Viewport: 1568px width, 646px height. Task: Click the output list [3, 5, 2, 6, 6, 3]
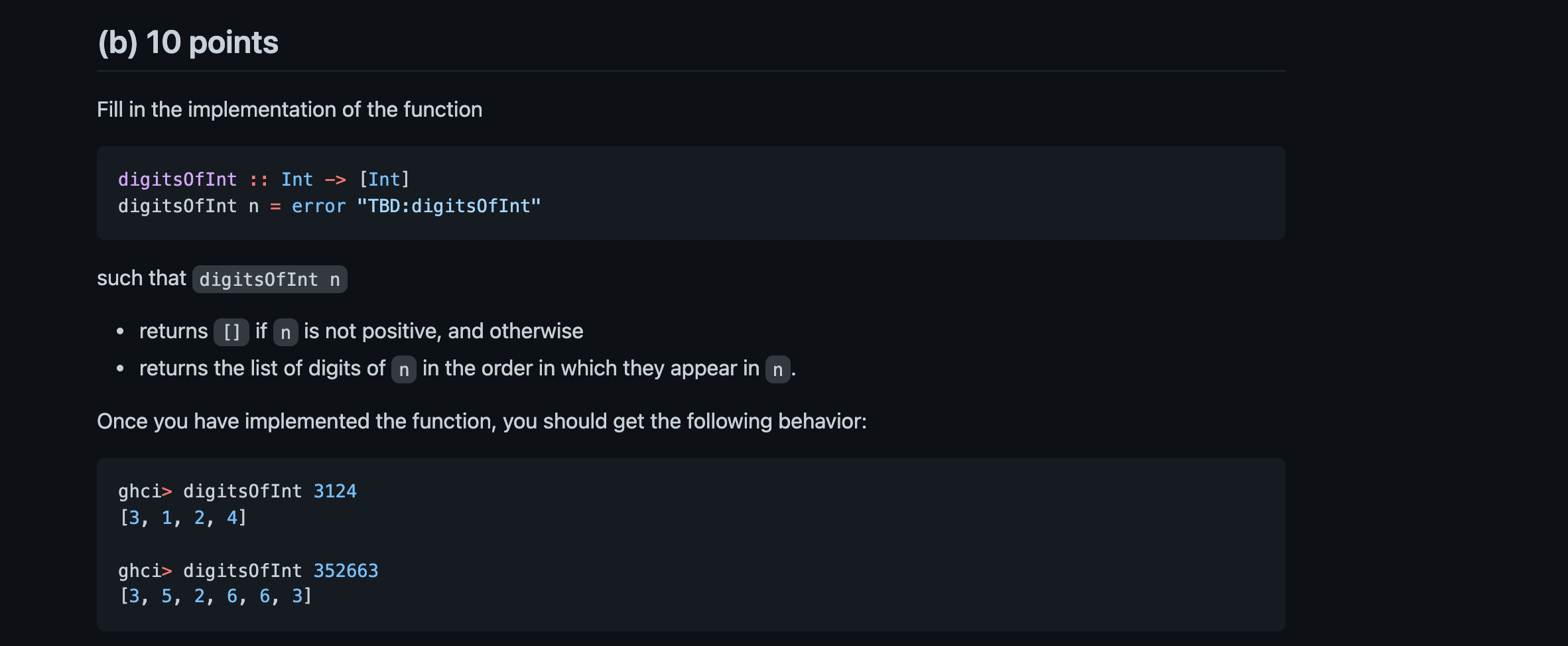[x=216, y=596]
